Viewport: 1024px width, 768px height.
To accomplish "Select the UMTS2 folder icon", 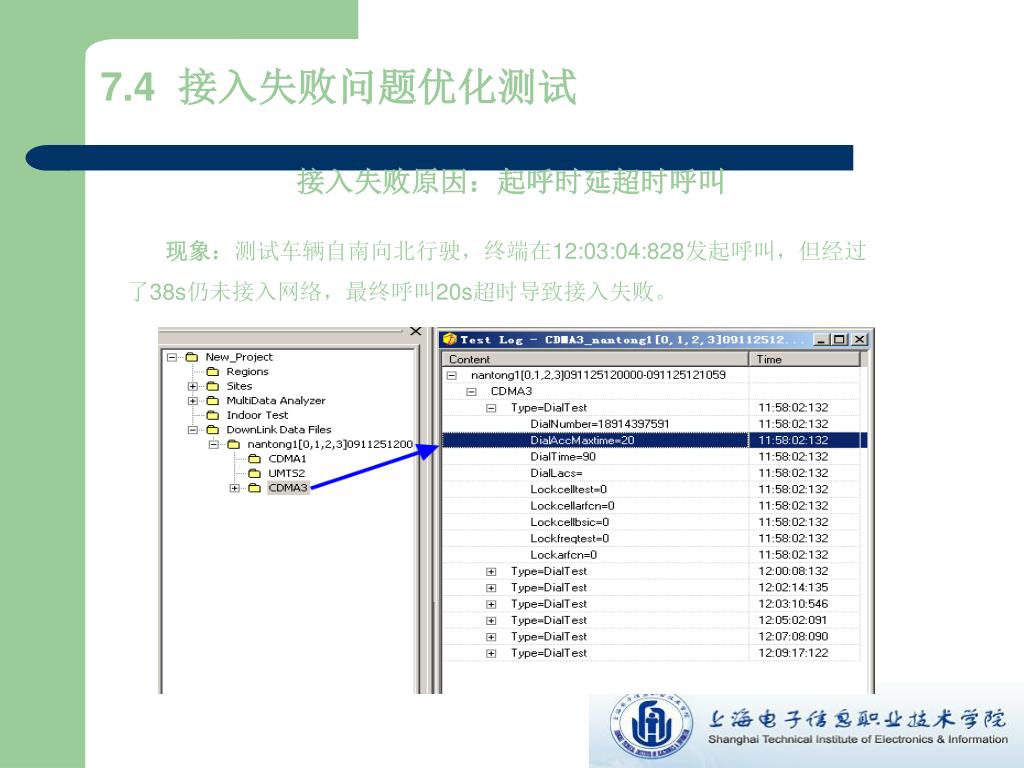I will [254, 473].
